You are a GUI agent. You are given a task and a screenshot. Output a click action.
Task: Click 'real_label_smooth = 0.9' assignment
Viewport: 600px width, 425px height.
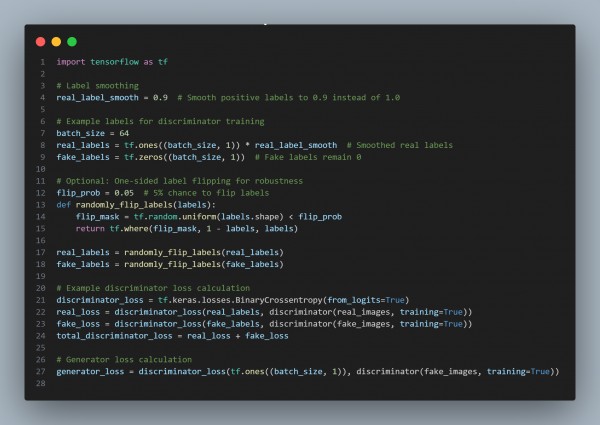pos(112,98)
